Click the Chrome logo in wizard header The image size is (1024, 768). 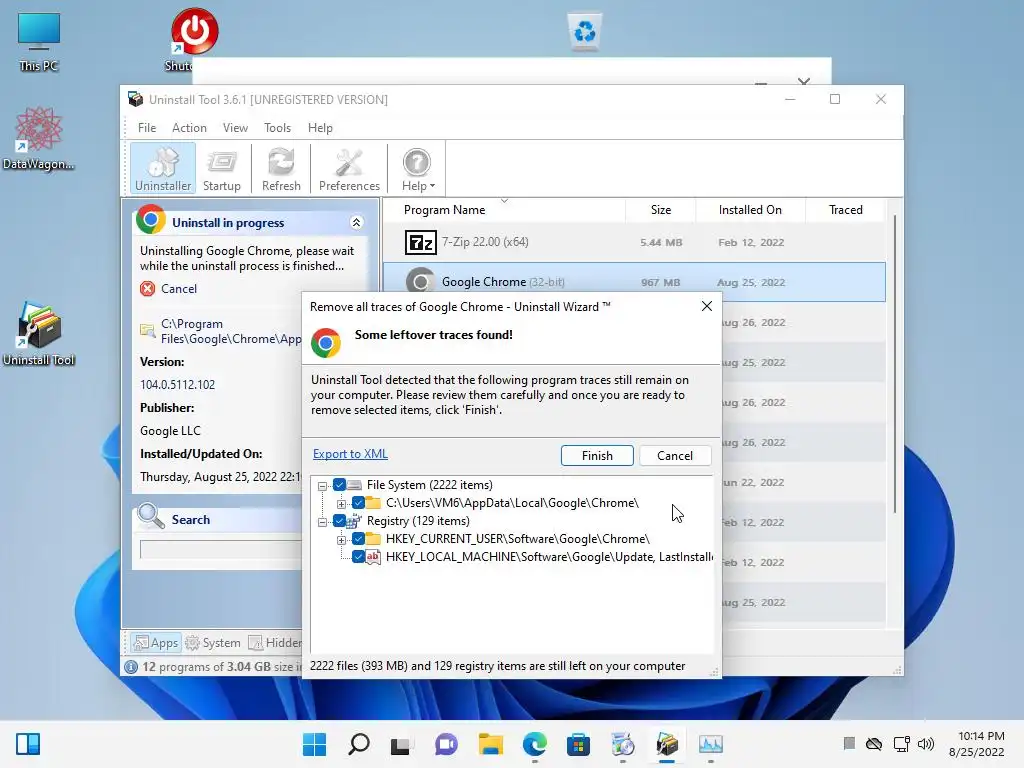click(x=326, y=343)
